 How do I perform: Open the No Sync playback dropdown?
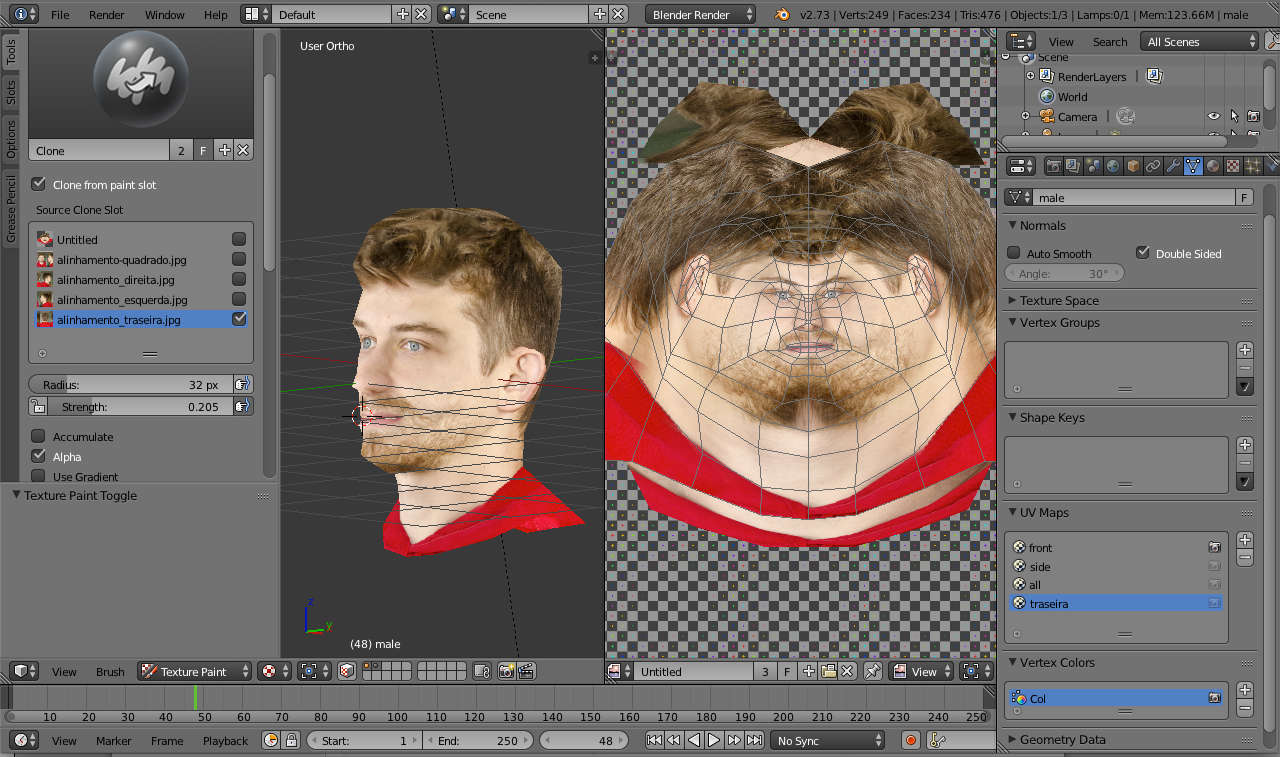point(827,740)
